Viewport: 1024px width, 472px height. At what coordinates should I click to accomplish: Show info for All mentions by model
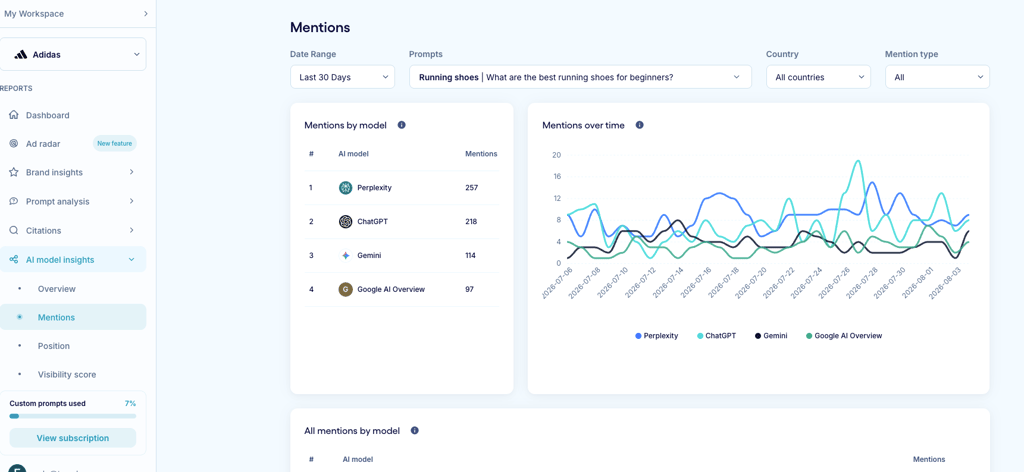415,431
